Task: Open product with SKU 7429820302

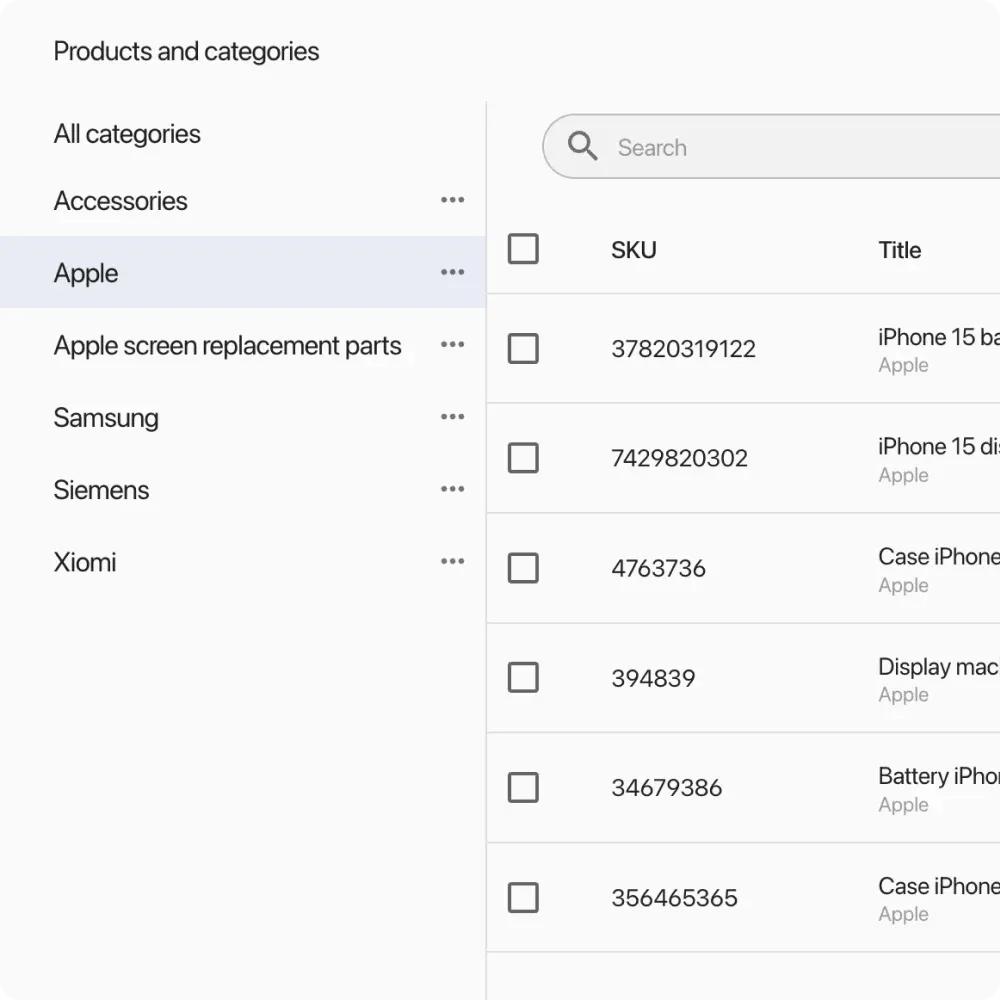Action: click(x=679, y=458)
